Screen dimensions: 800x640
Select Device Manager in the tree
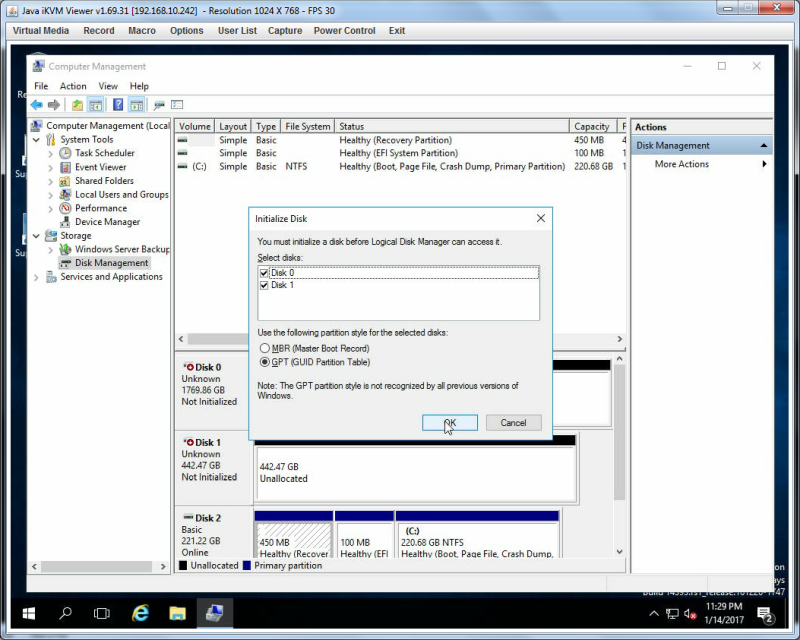click(107, 222)
